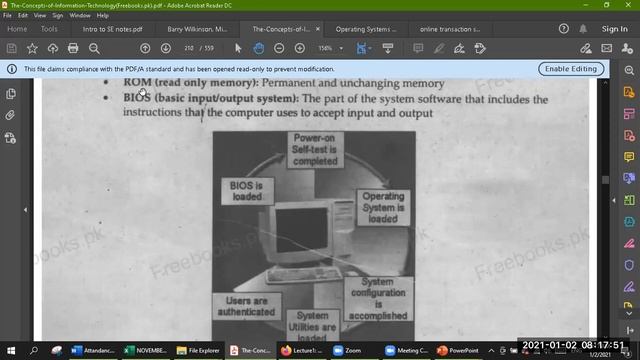Click the Enable Editing button
Screen dimensions: 640x360
571,69
